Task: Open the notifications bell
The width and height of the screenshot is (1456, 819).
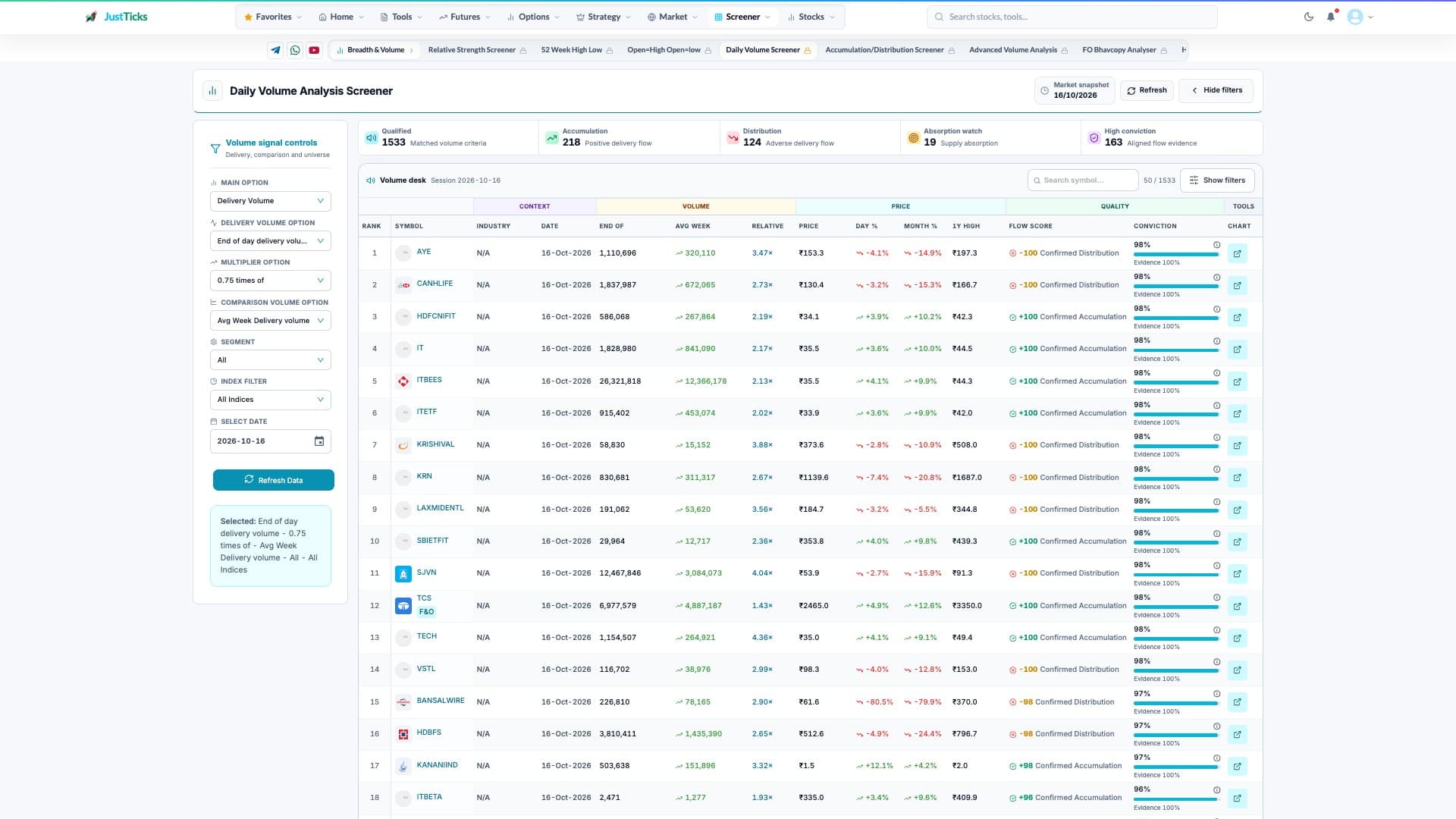Action: click(1331, 17)
